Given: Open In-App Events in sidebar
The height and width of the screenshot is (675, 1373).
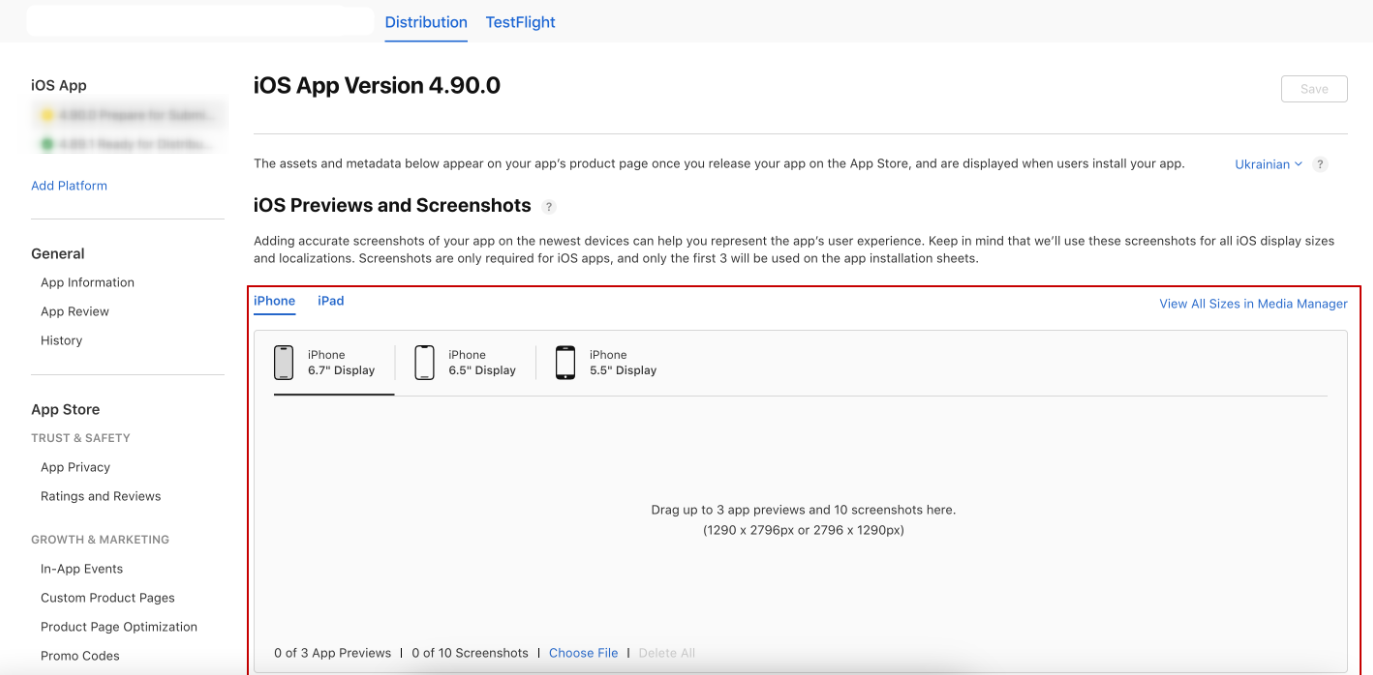Looking at the screenshot, I should pyautogui.click(x=82, y=569).
